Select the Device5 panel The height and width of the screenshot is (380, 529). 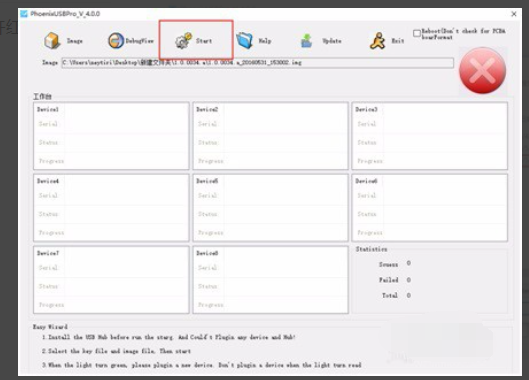[271, 208]
